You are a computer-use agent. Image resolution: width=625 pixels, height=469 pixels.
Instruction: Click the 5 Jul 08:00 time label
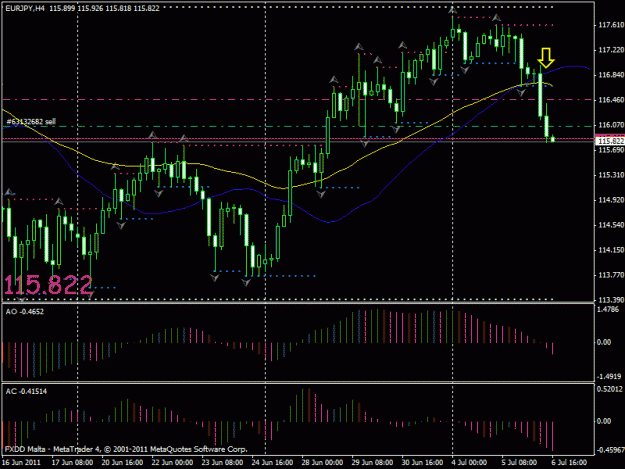(x=519, y=463)
